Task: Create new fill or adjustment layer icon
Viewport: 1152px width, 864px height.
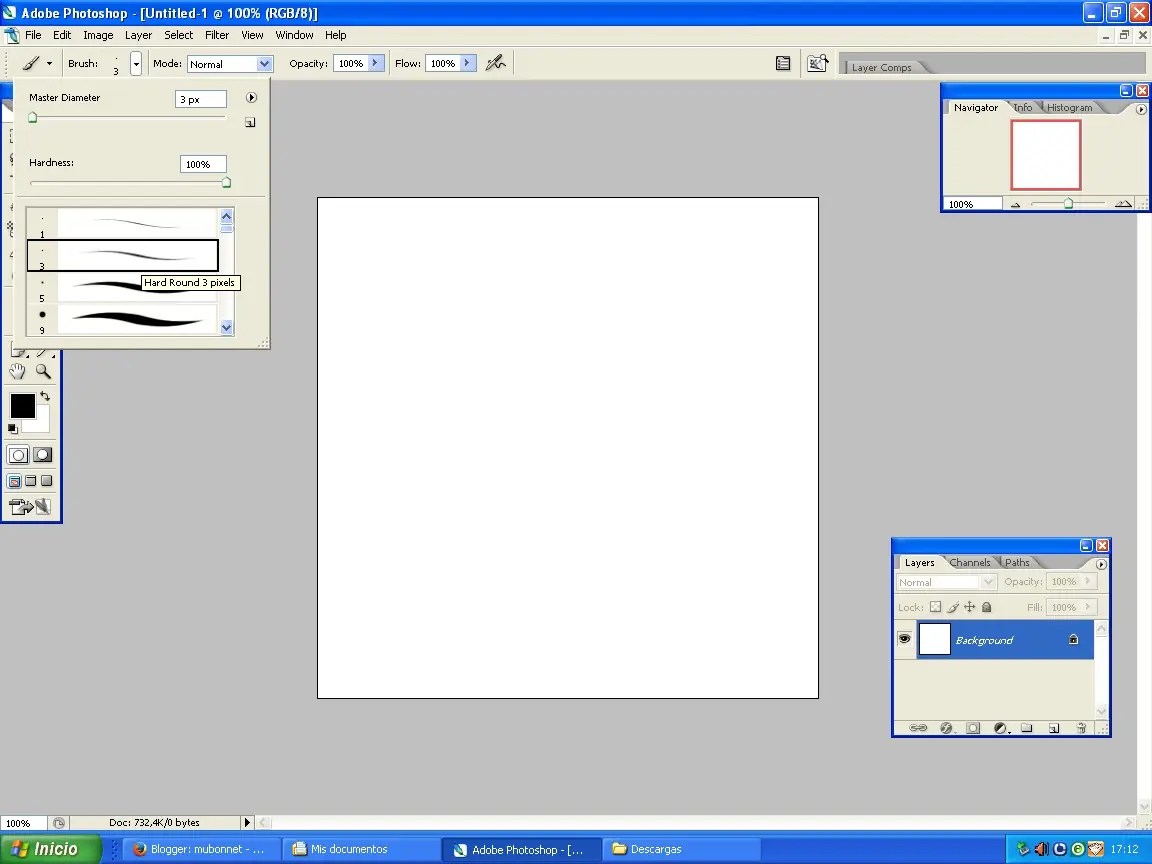Action: [x=1001, y=728]
